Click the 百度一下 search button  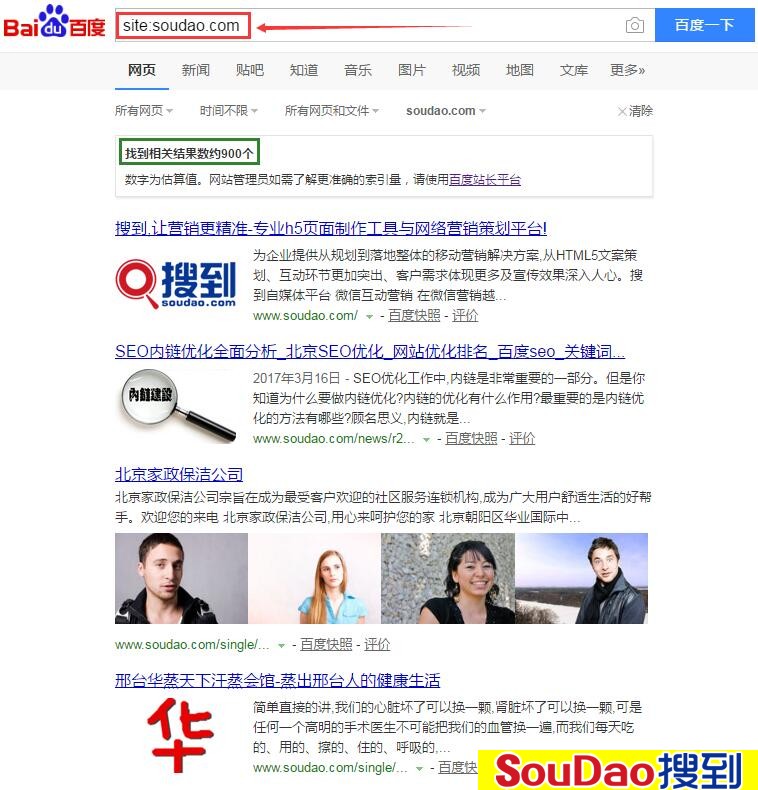(x=704, y=25)
